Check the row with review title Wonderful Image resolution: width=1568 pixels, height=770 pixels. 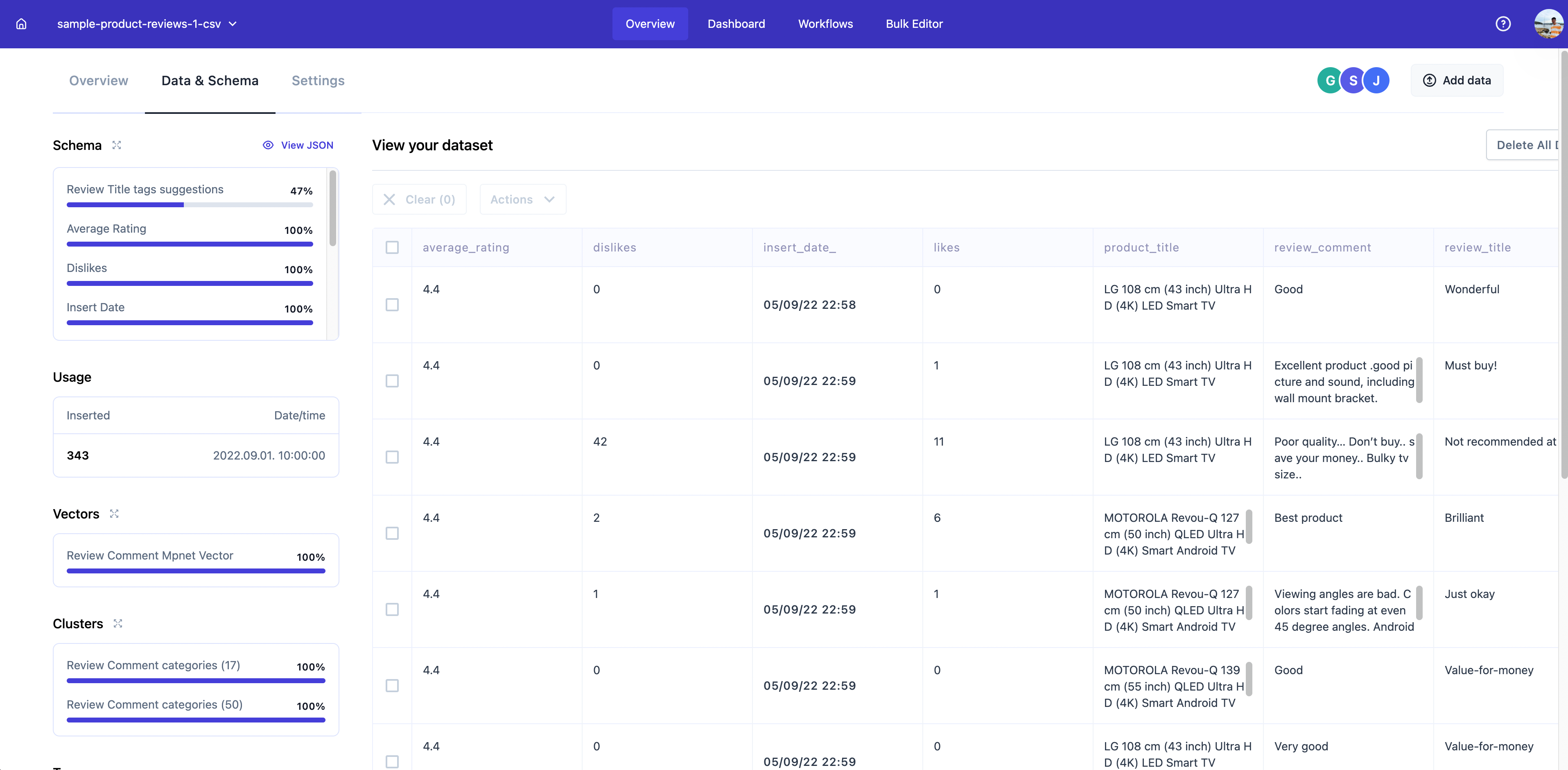(392, 305)
